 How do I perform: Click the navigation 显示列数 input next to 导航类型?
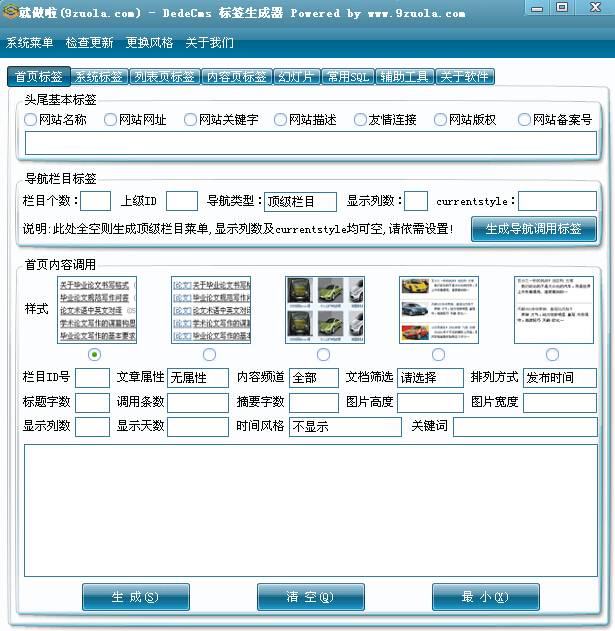[416, 201]
